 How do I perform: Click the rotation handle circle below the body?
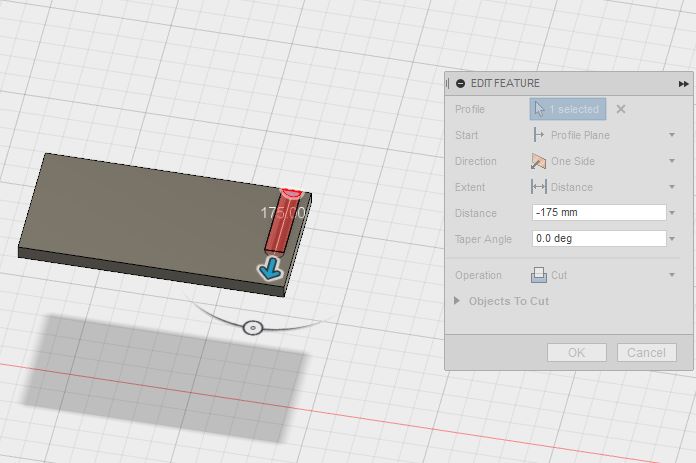tap(253, 328)
